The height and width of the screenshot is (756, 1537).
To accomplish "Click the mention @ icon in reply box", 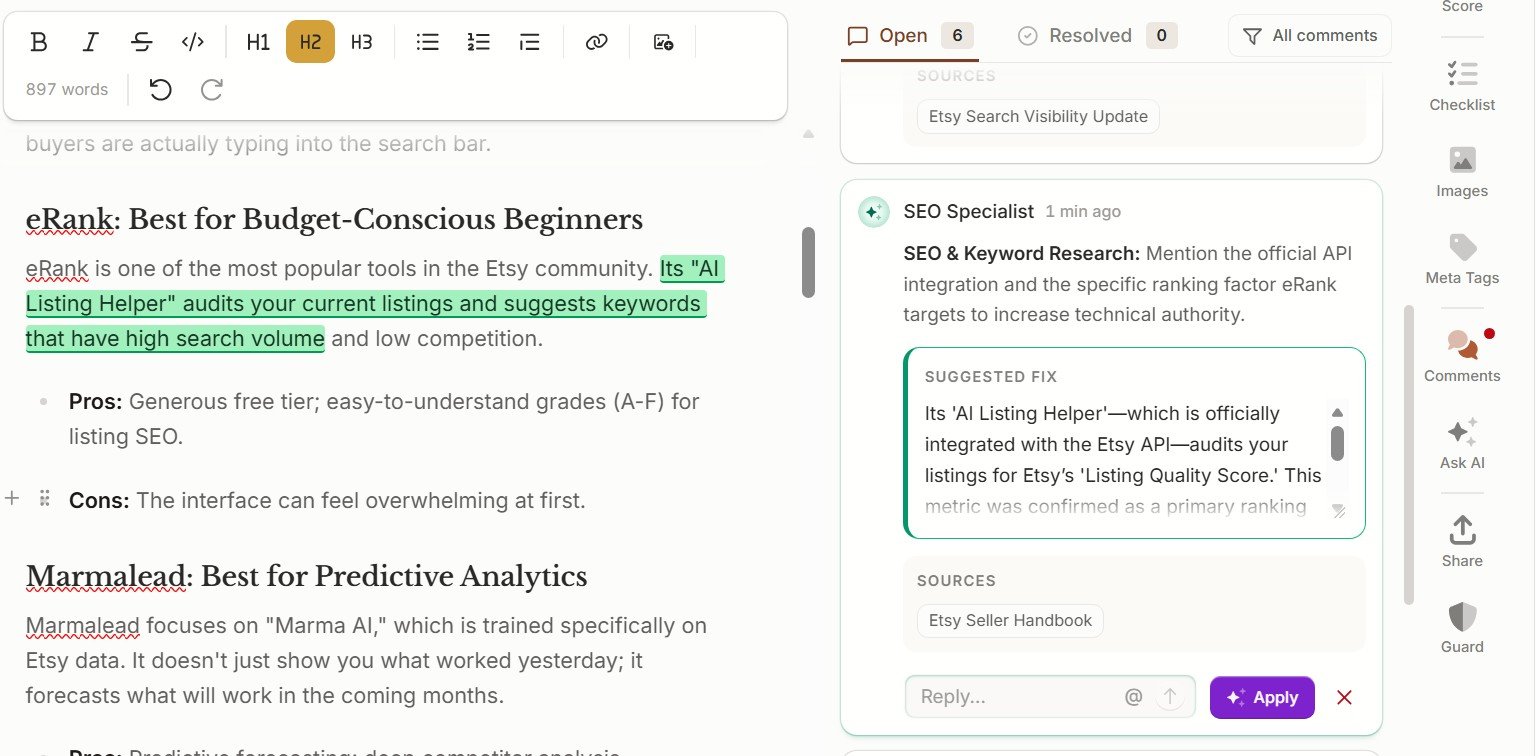I will click(x=1133, y=697).
